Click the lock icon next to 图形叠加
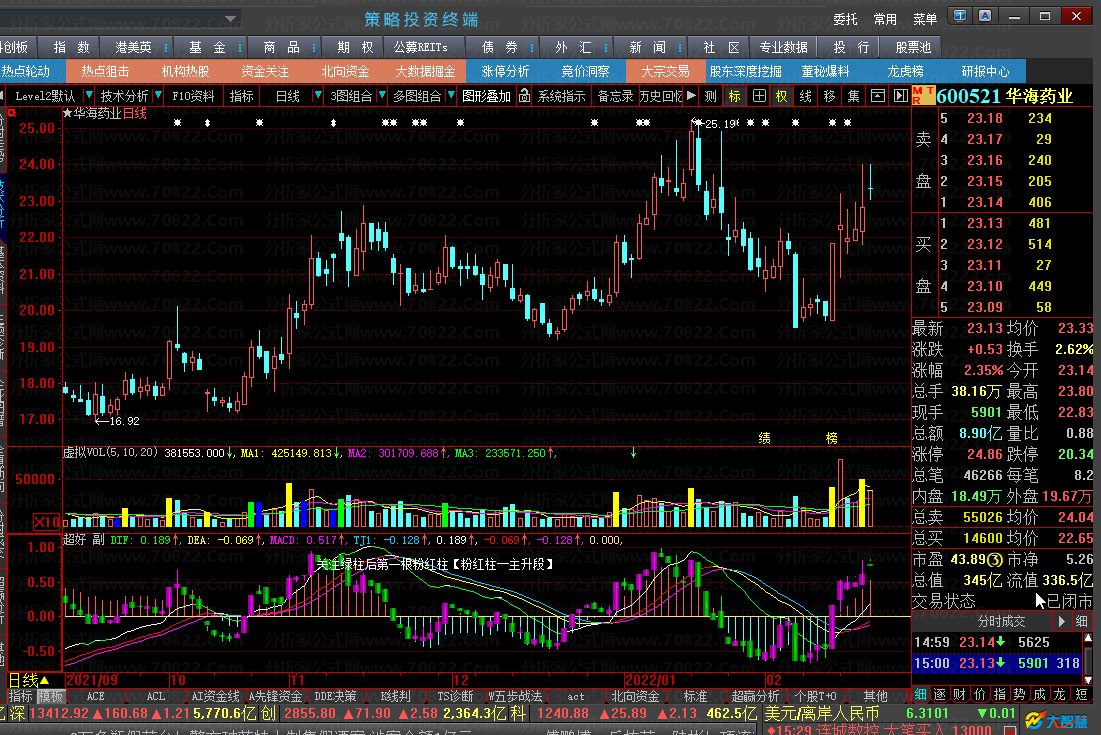This screenshot has height=735, width=1101. tap(525, 96)
